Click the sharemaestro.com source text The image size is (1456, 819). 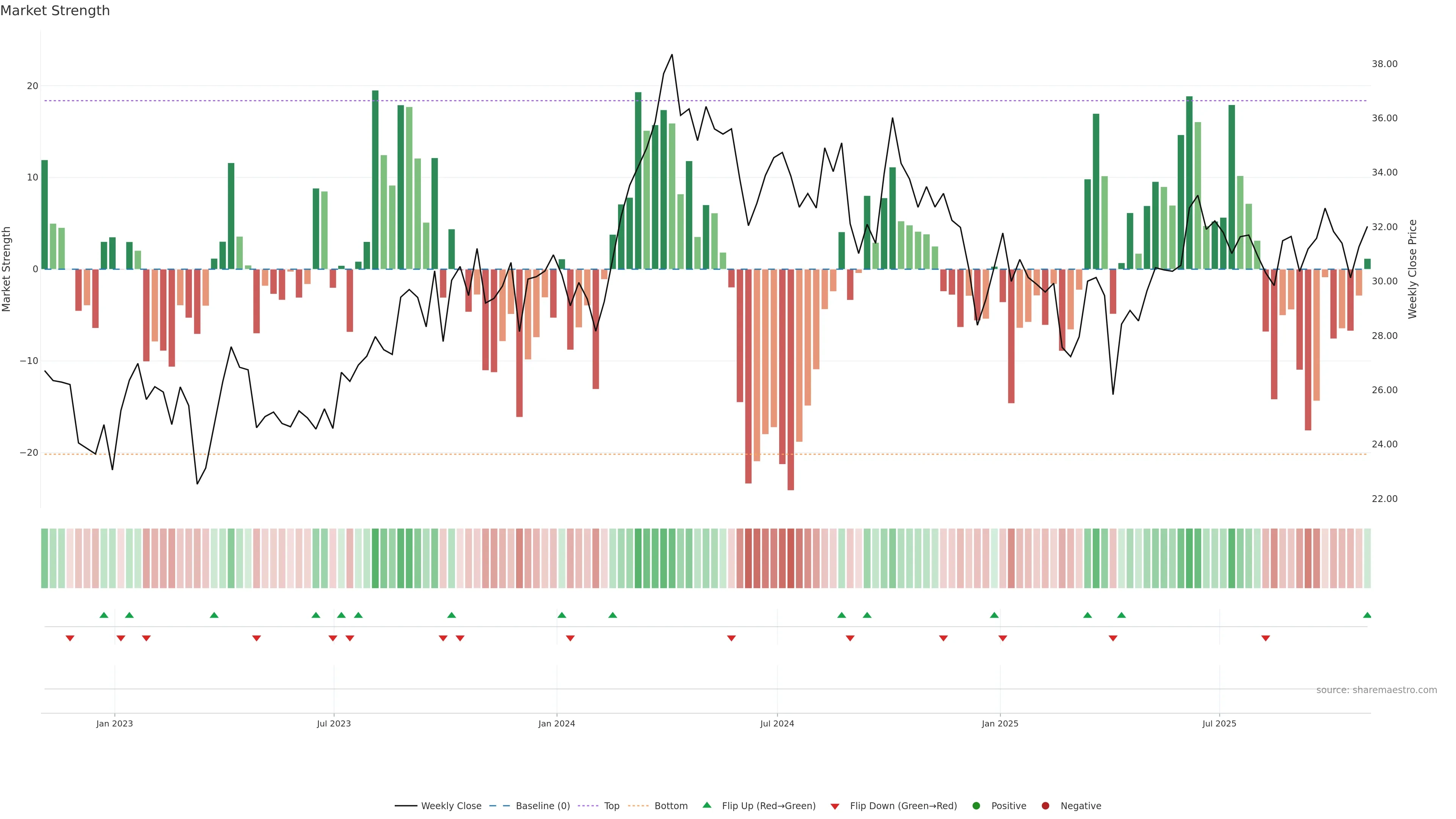pyautogui.click(x=1376, y=690)
